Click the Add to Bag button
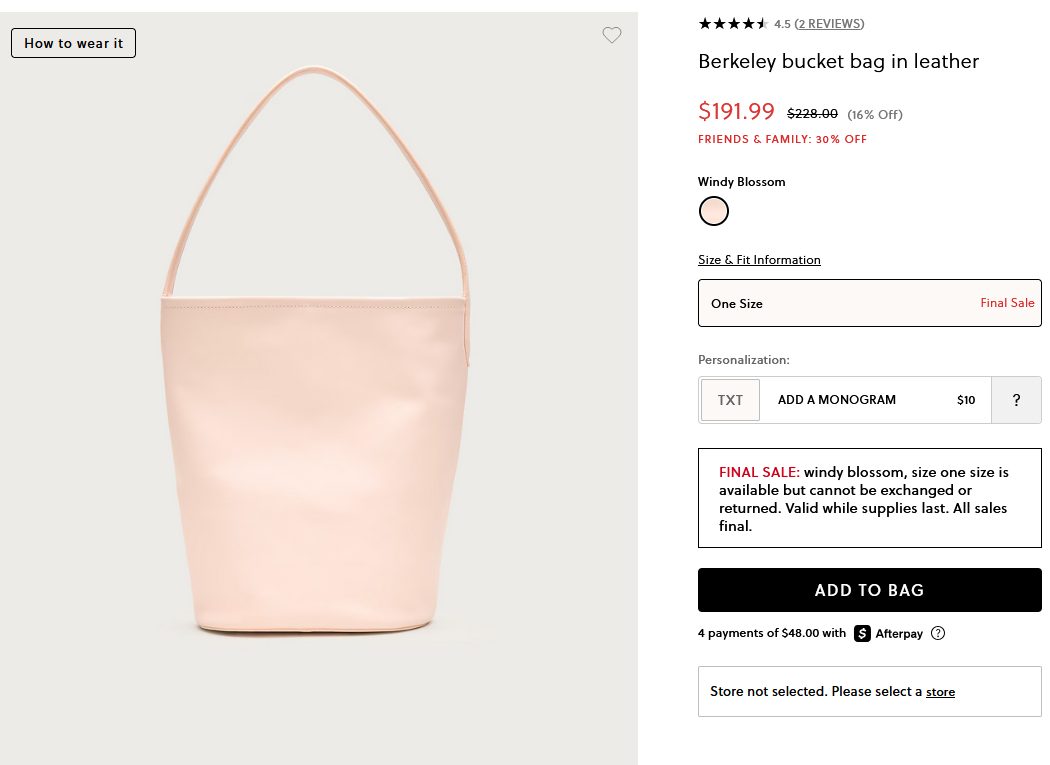This screenshot has width=1050, height=765. (869, 590)
